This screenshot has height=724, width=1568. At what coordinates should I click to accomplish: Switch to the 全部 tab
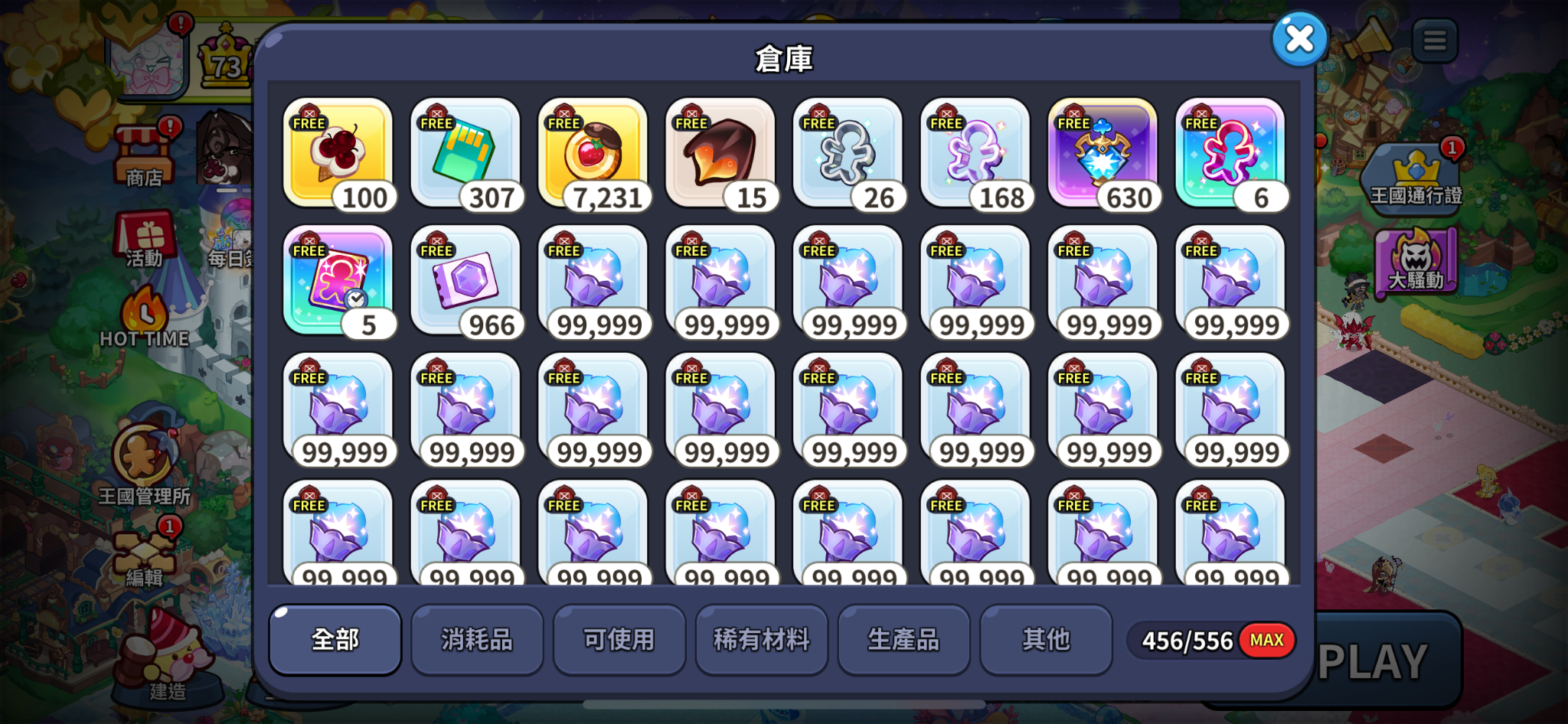(335, 640)
